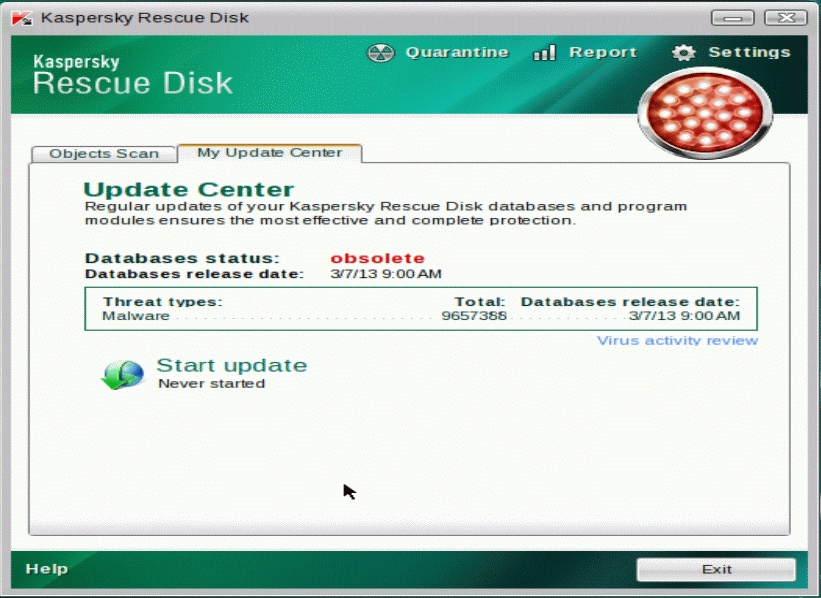This screenshot has height=598, width=821.
Task: Click the Settings gear icon
Action: pyautogui.click(x=683, y=52)
